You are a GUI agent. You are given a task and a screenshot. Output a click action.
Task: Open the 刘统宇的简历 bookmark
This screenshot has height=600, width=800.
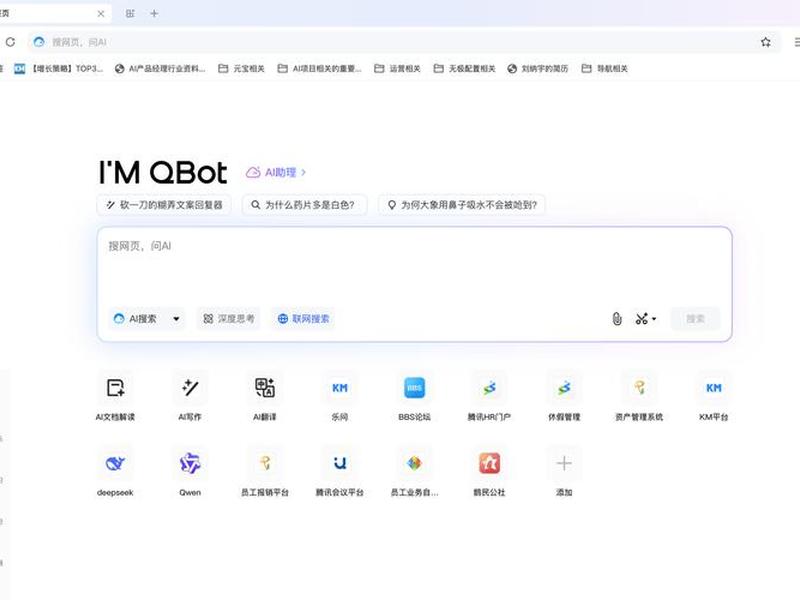538,68
